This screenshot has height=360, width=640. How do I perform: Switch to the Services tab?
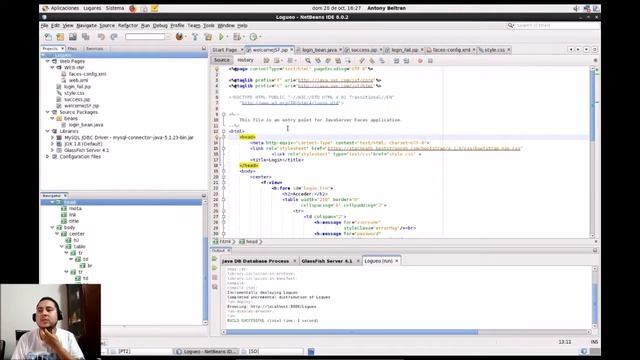click(x=95, y=49)
